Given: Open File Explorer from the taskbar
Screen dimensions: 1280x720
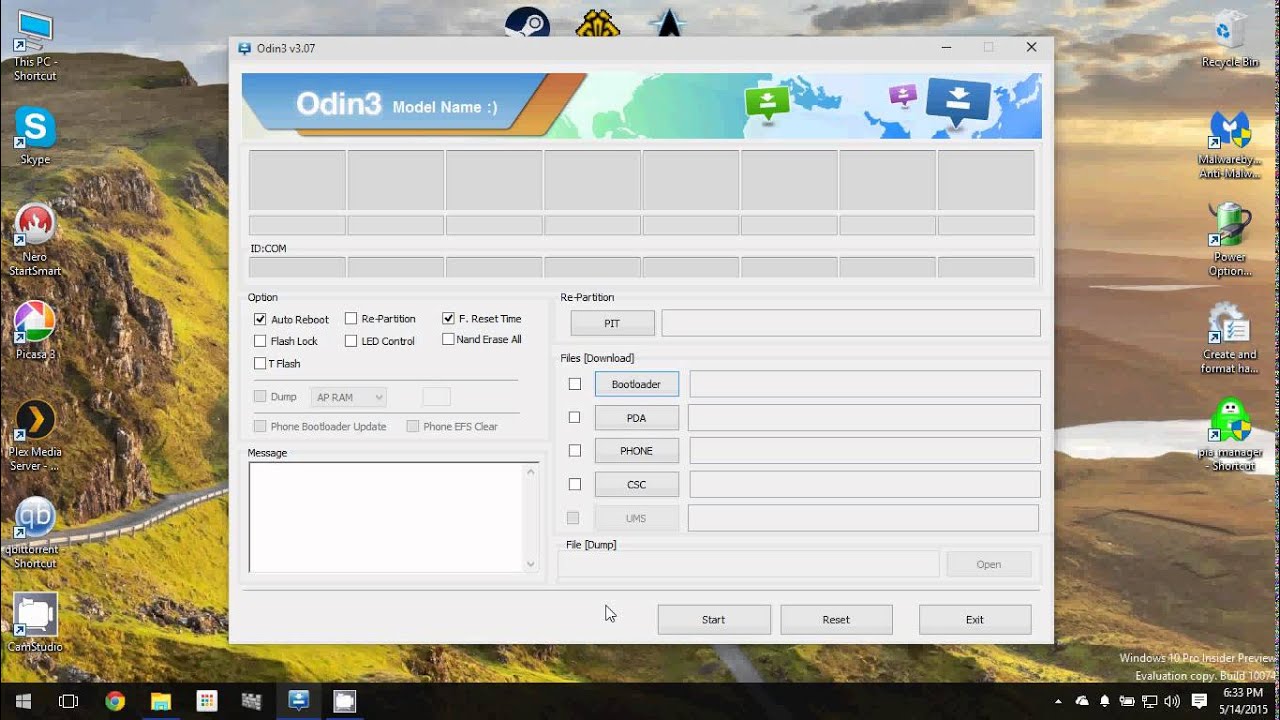Looking at the screenshot, I should (161, 701).
